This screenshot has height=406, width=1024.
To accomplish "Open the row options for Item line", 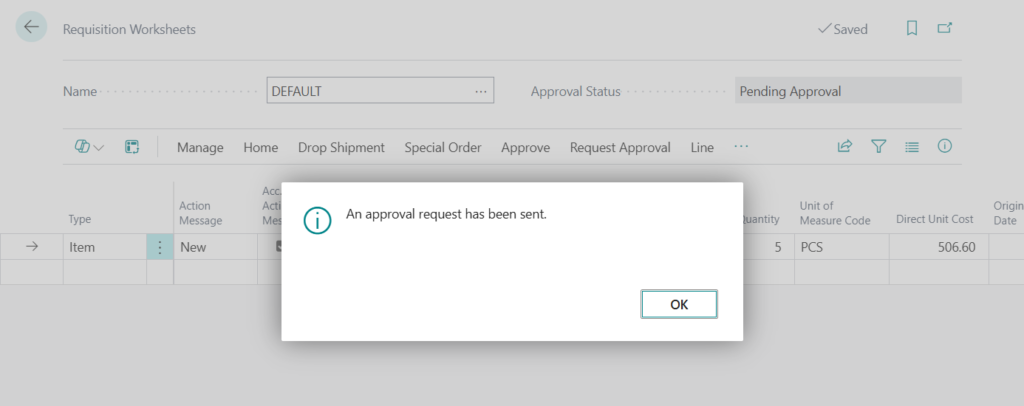I will coord(159,247).
